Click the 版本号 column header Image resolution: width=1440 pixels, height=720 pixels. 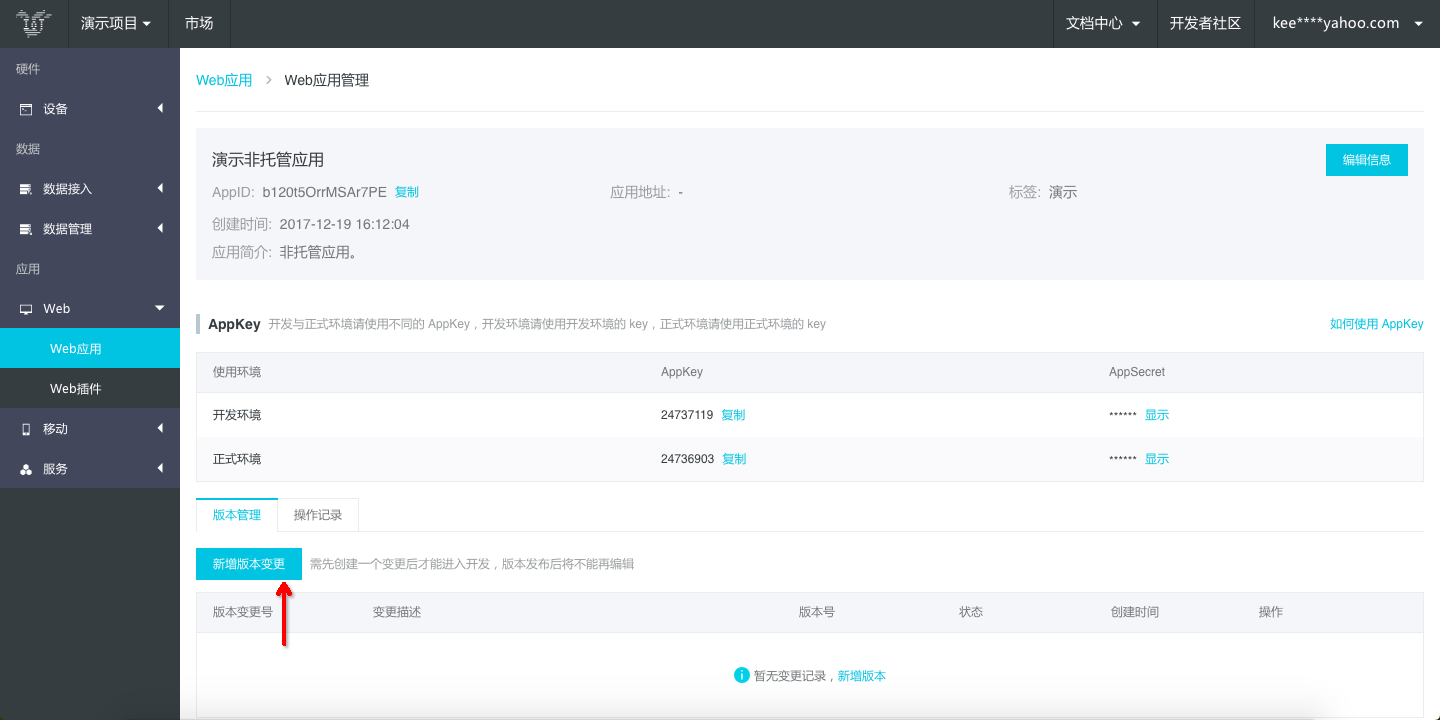click(x=817, y=612)
